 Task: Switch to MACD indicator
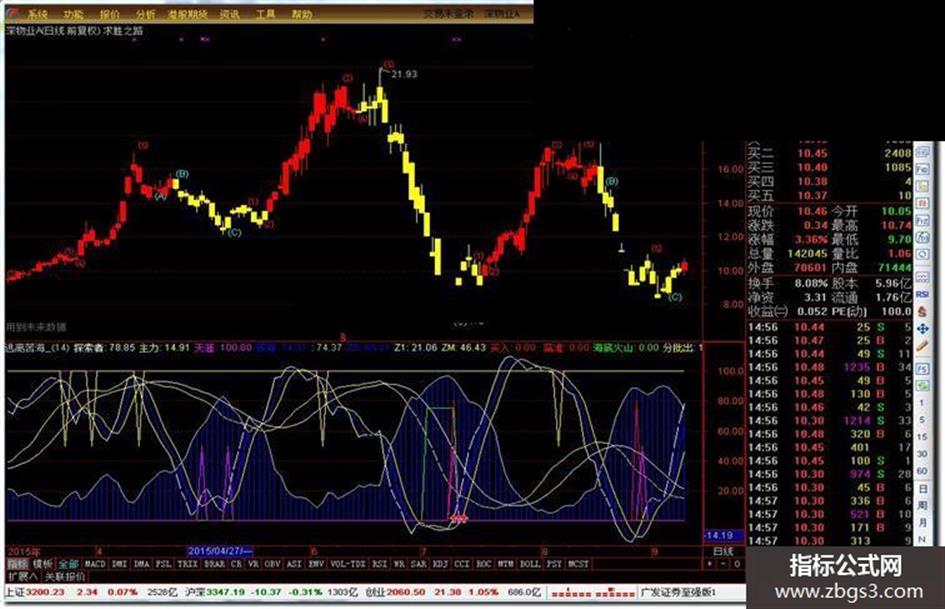click(95, 564)
